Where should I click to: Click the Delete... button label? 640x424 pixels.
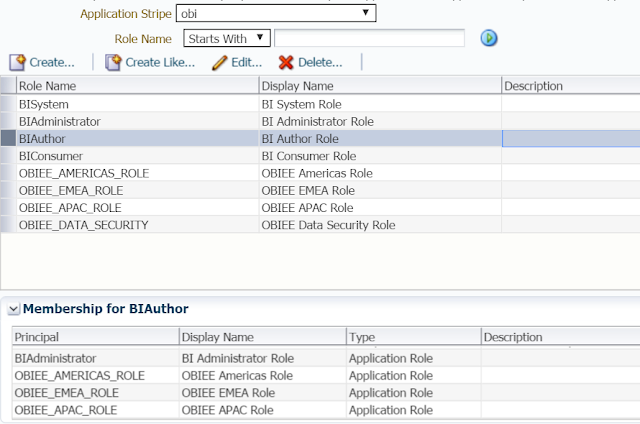320,62
